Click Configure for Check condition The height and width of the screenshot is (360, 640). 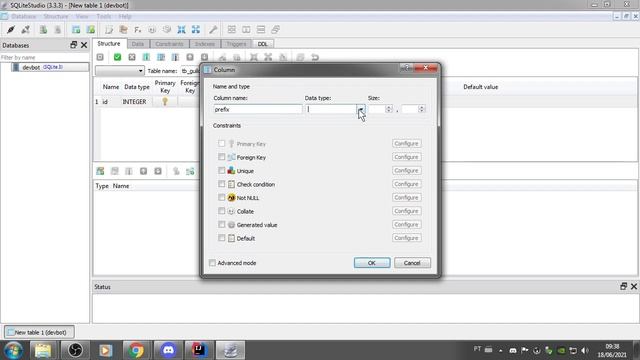pos(407,184)
